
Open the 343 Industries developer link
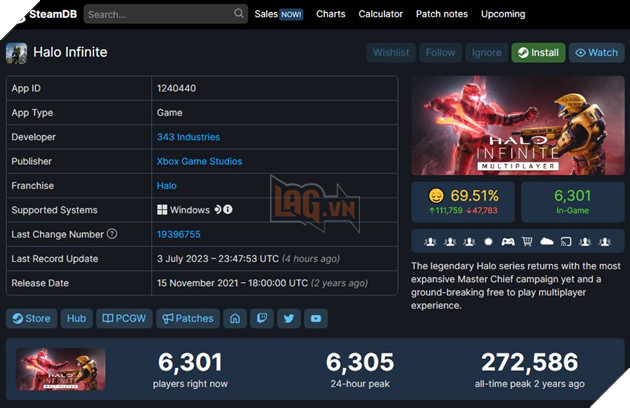(188, 137)
